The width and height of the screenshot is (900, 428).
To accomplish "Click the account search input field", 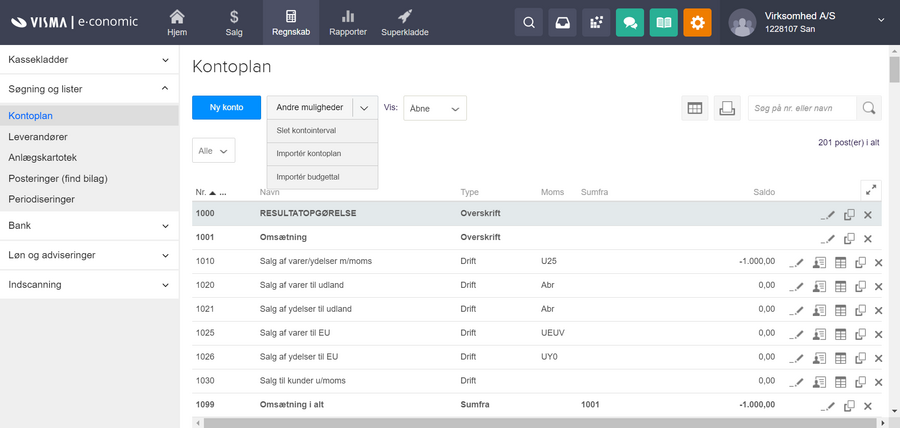I will click(x=802, y=108).
